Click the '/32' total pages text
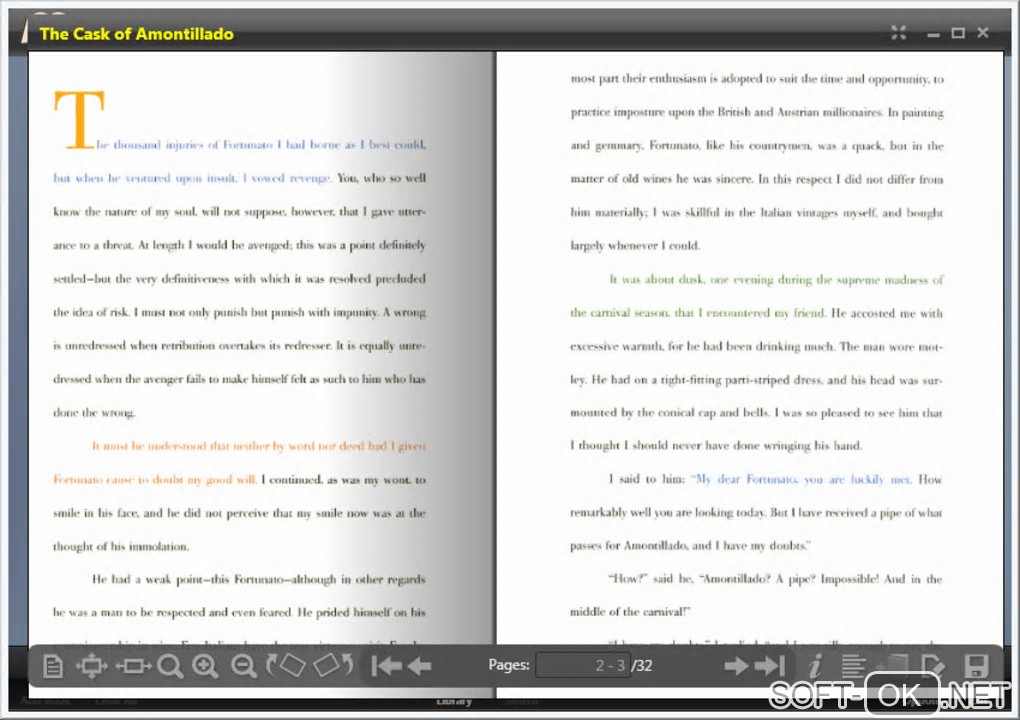This screenshot has height=720, width=1020. click(642, 666)
